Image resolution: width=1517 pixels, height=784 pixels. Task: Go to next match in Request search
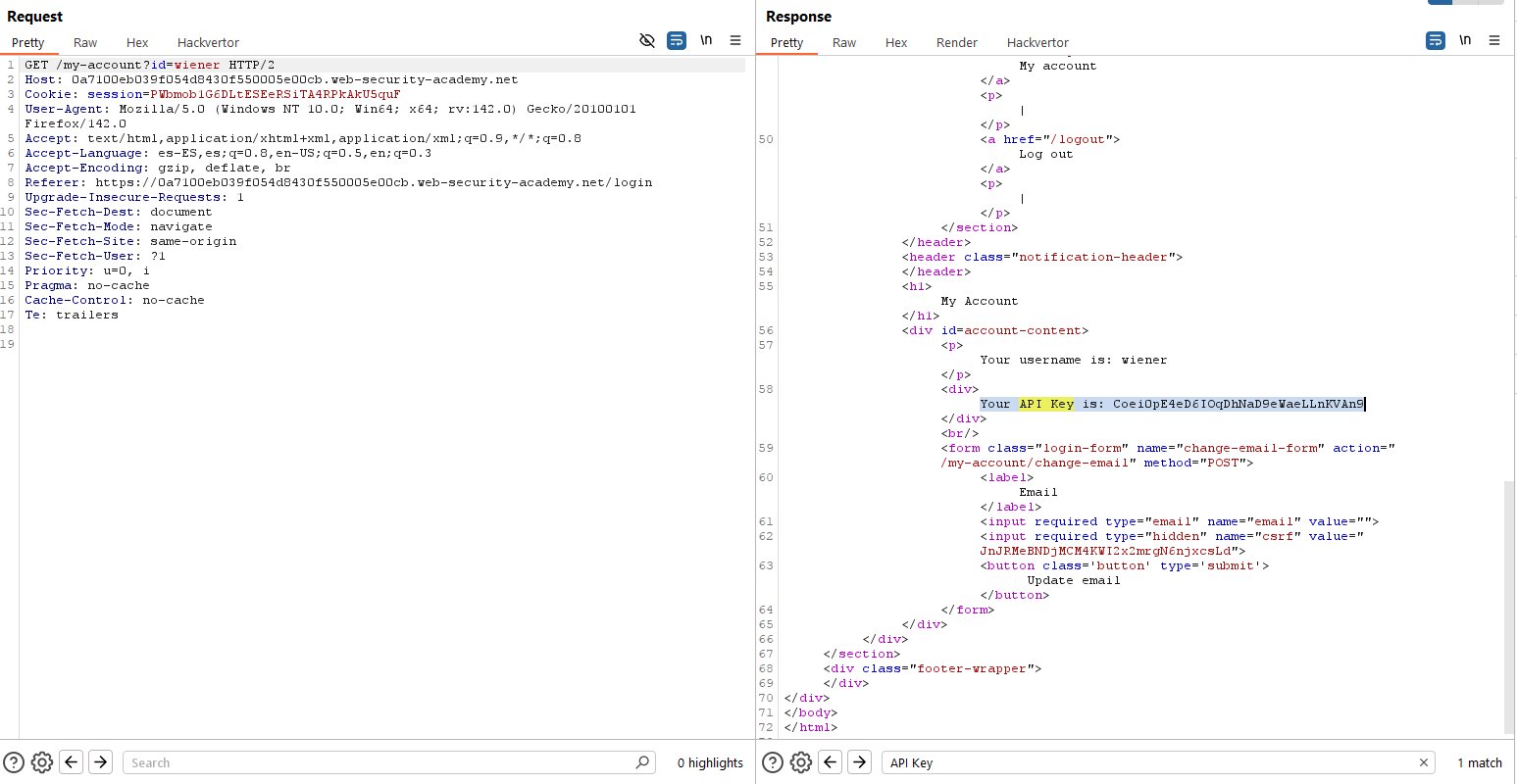coord(101,762)
